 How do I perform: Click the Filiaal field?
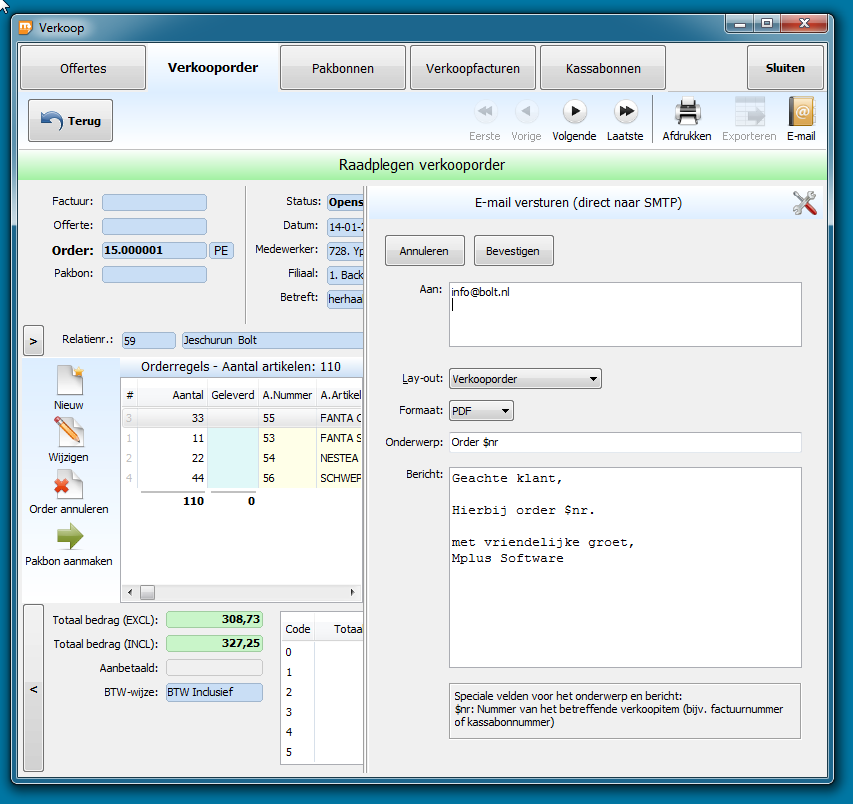tap(345, 275)
